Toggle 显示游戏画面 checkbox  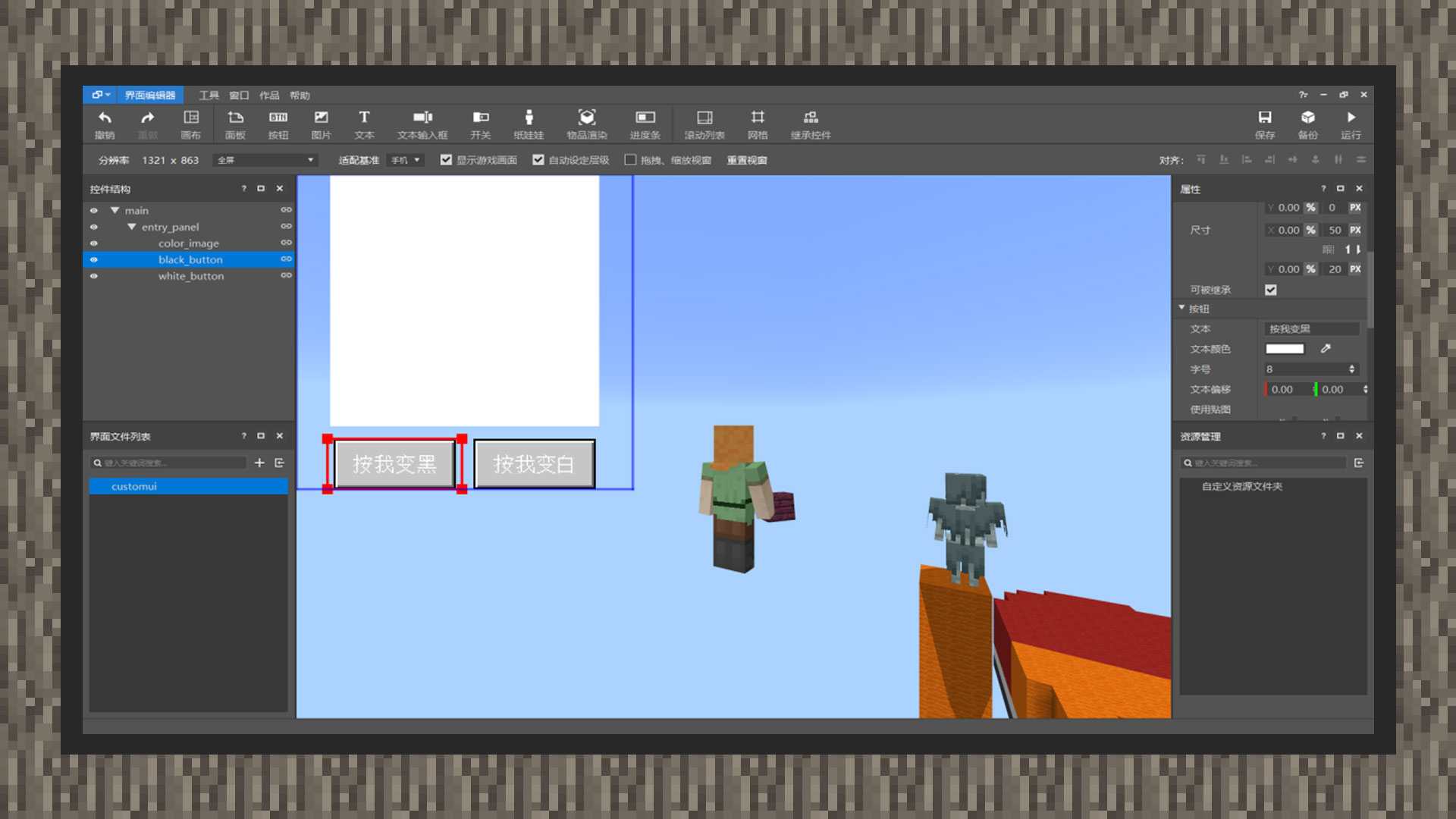pos(446,160)
